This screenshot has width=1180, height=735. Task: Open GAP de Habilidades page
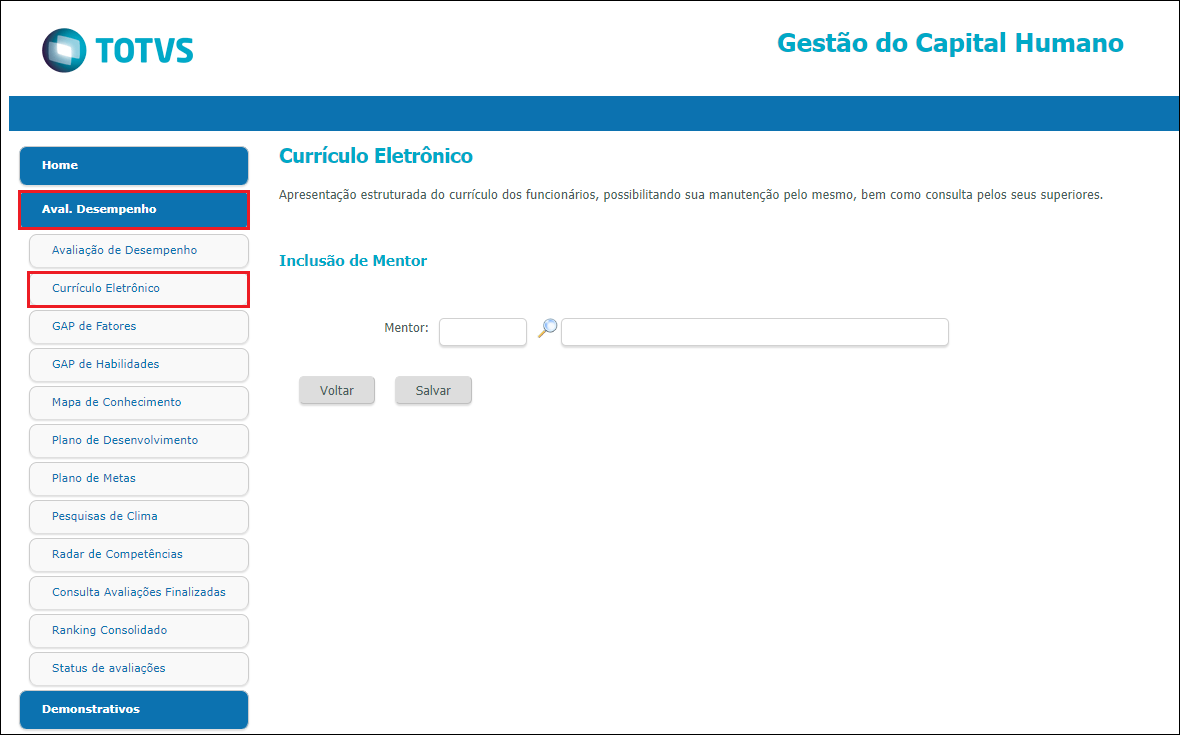[138, 364]
